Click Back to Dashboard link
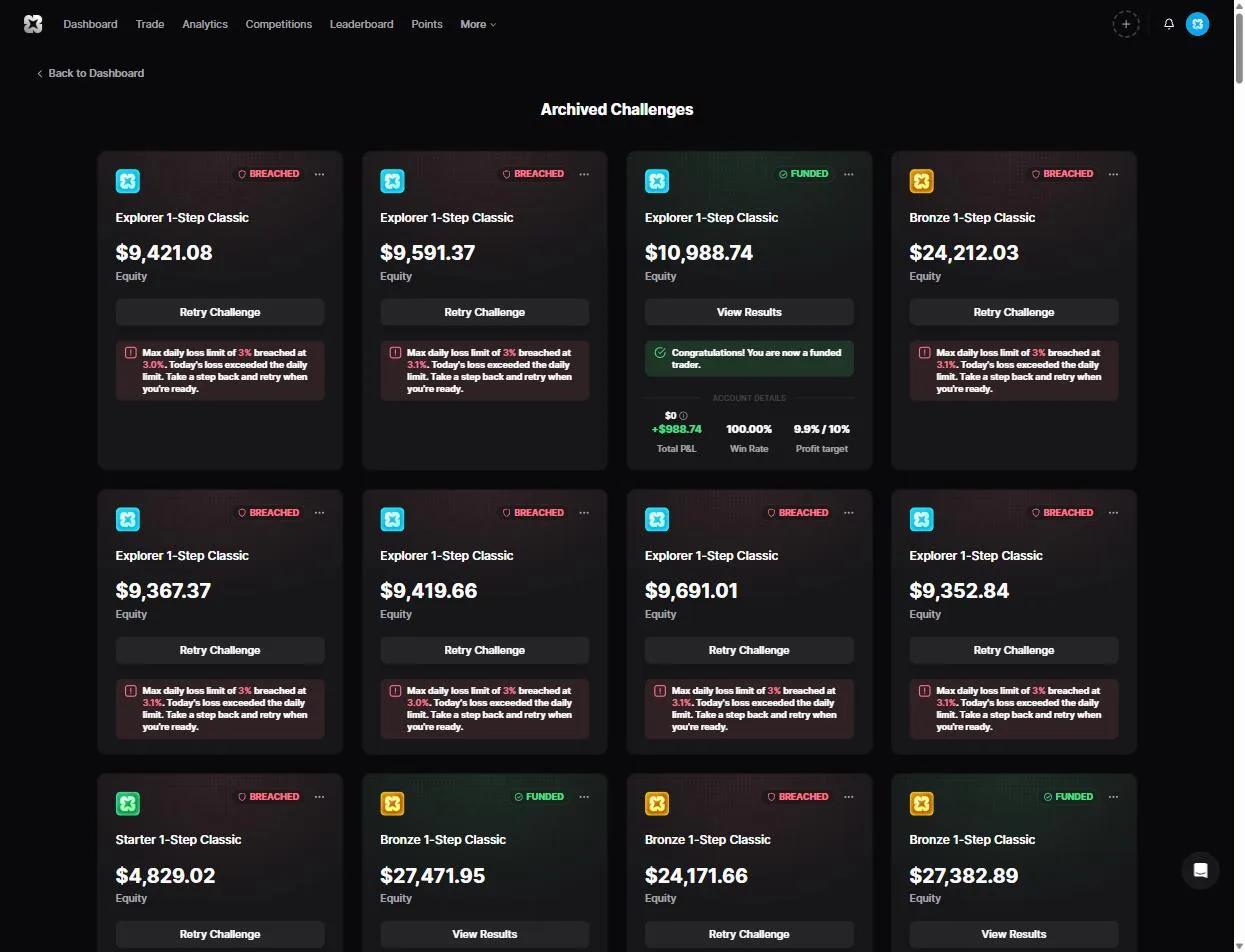This screenshot has width=1245, height=952. click(90, 73)
